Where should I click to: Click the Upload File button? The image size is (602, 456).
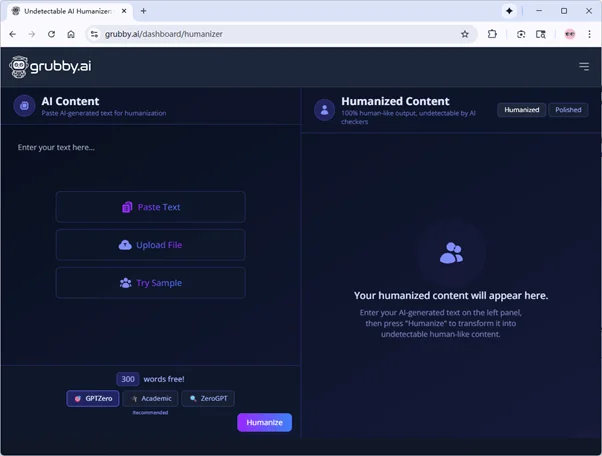tap(150, 245)
